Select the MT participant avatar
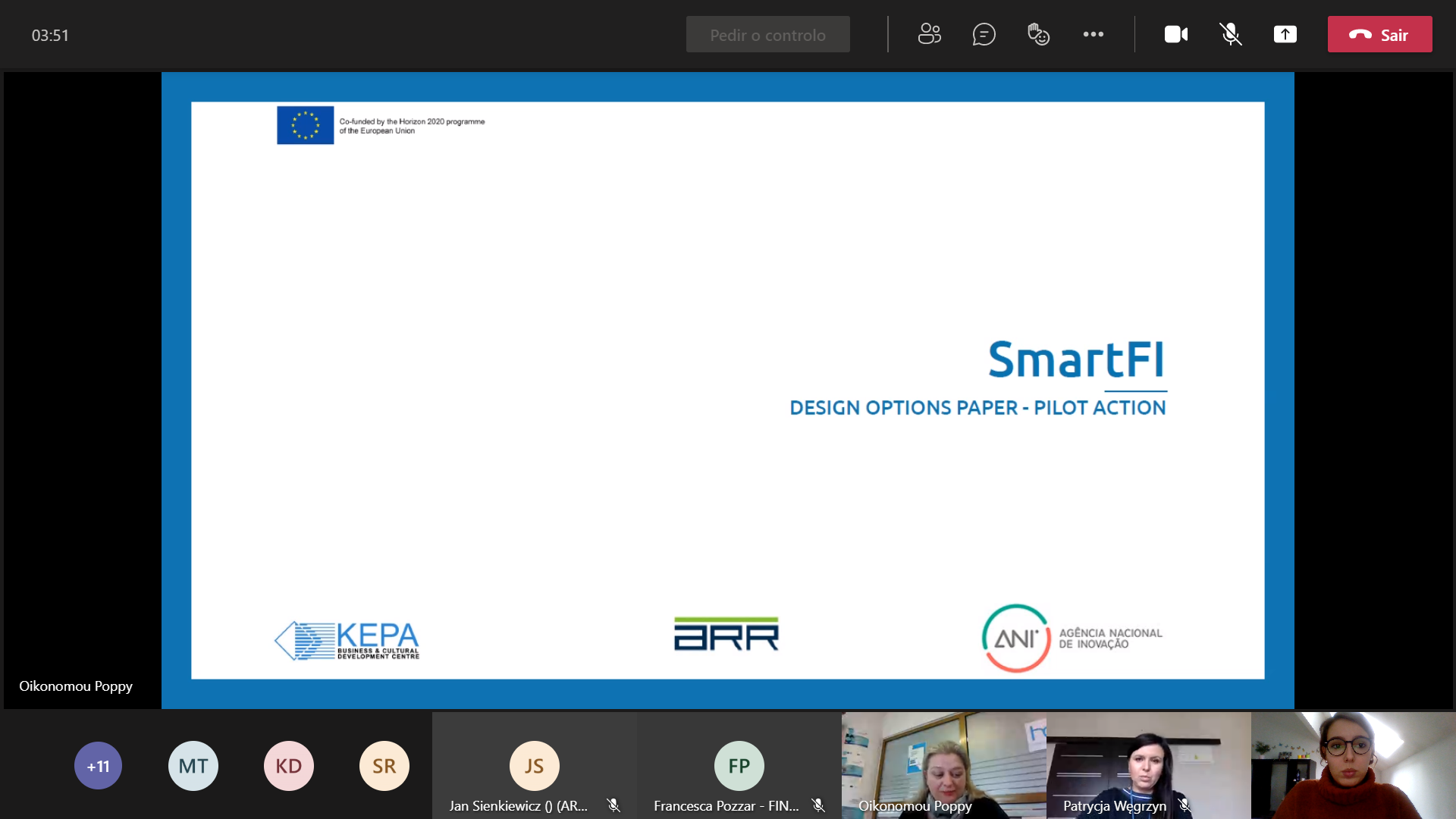 [x=193, y=766]
